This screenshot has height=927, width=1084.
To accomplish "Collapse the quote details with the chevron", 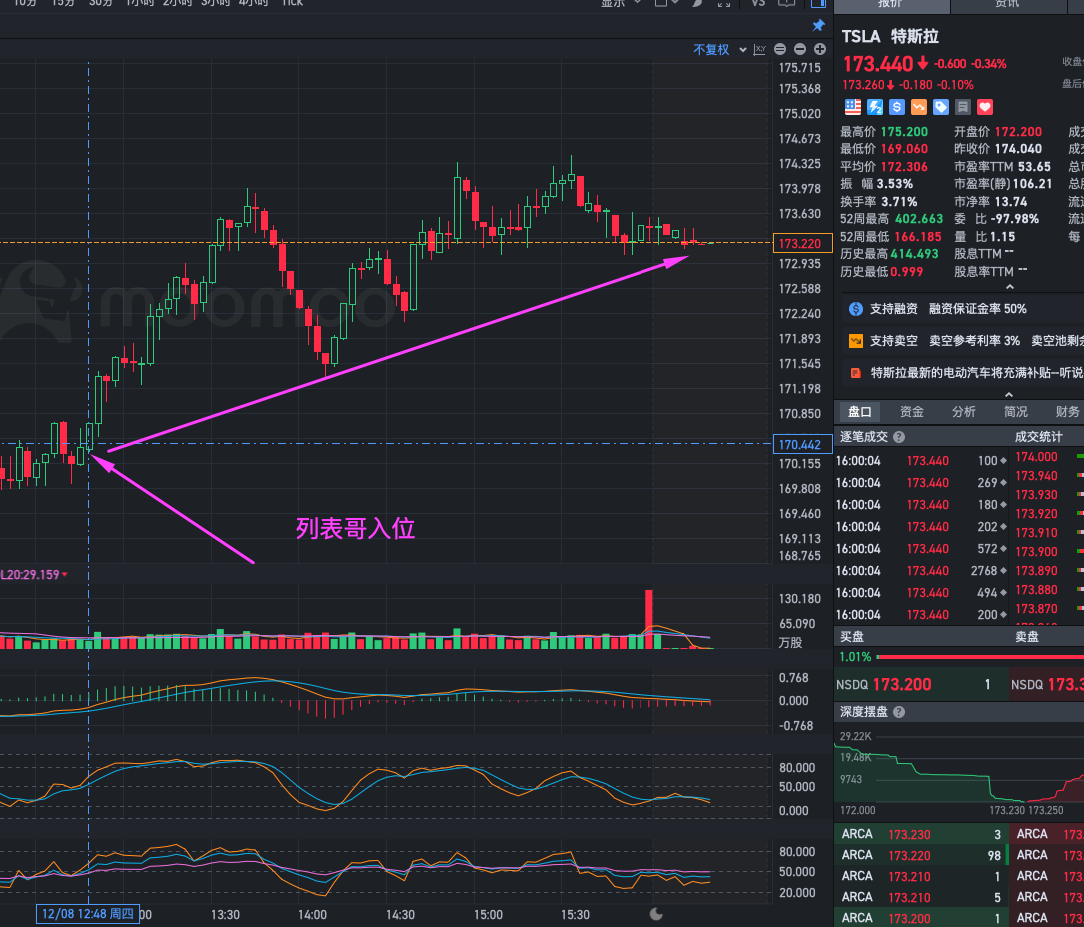I will 1009,287.
